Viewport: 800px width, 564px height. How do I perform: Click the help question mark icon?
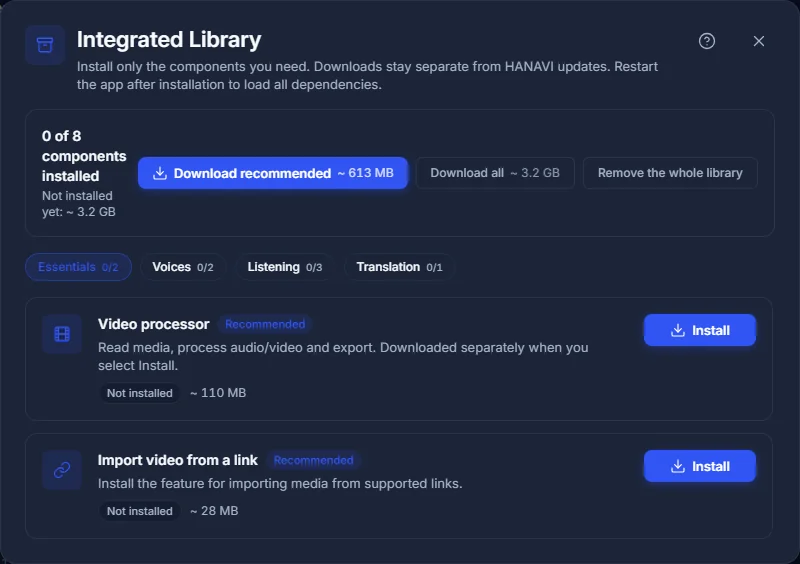pos(707,41)
